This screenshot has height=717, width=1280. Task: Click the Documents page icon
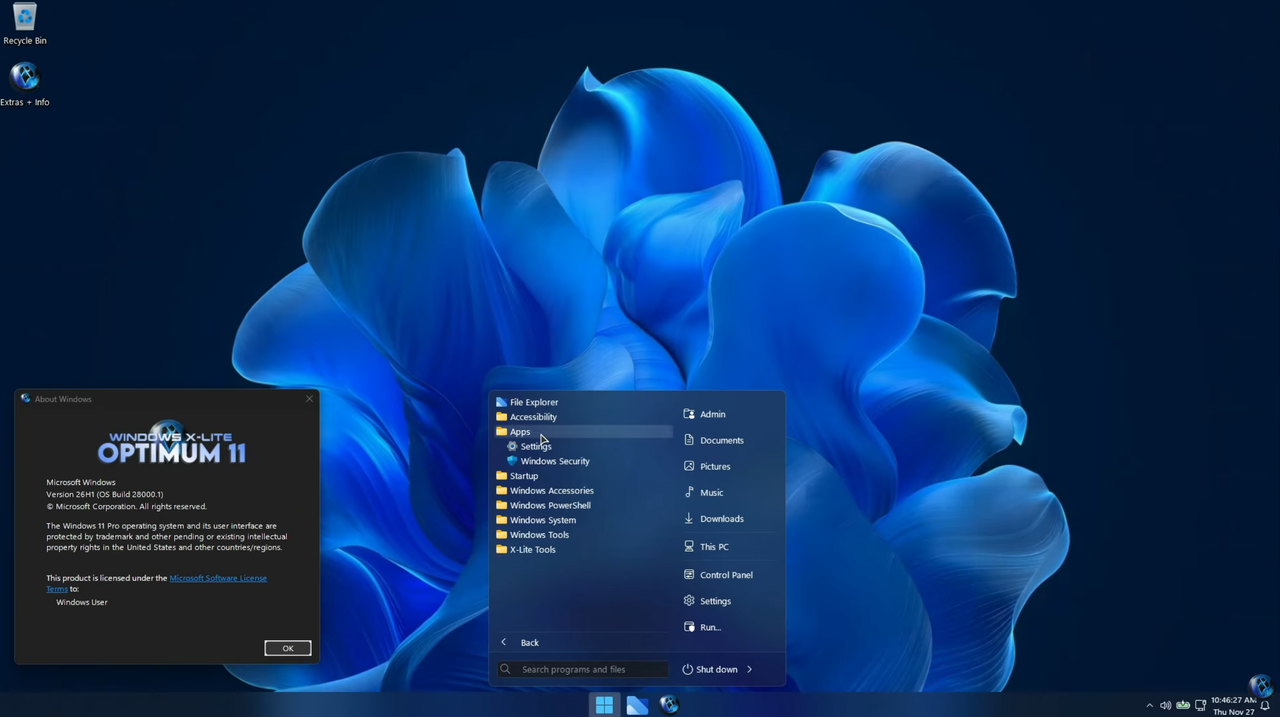689,440
